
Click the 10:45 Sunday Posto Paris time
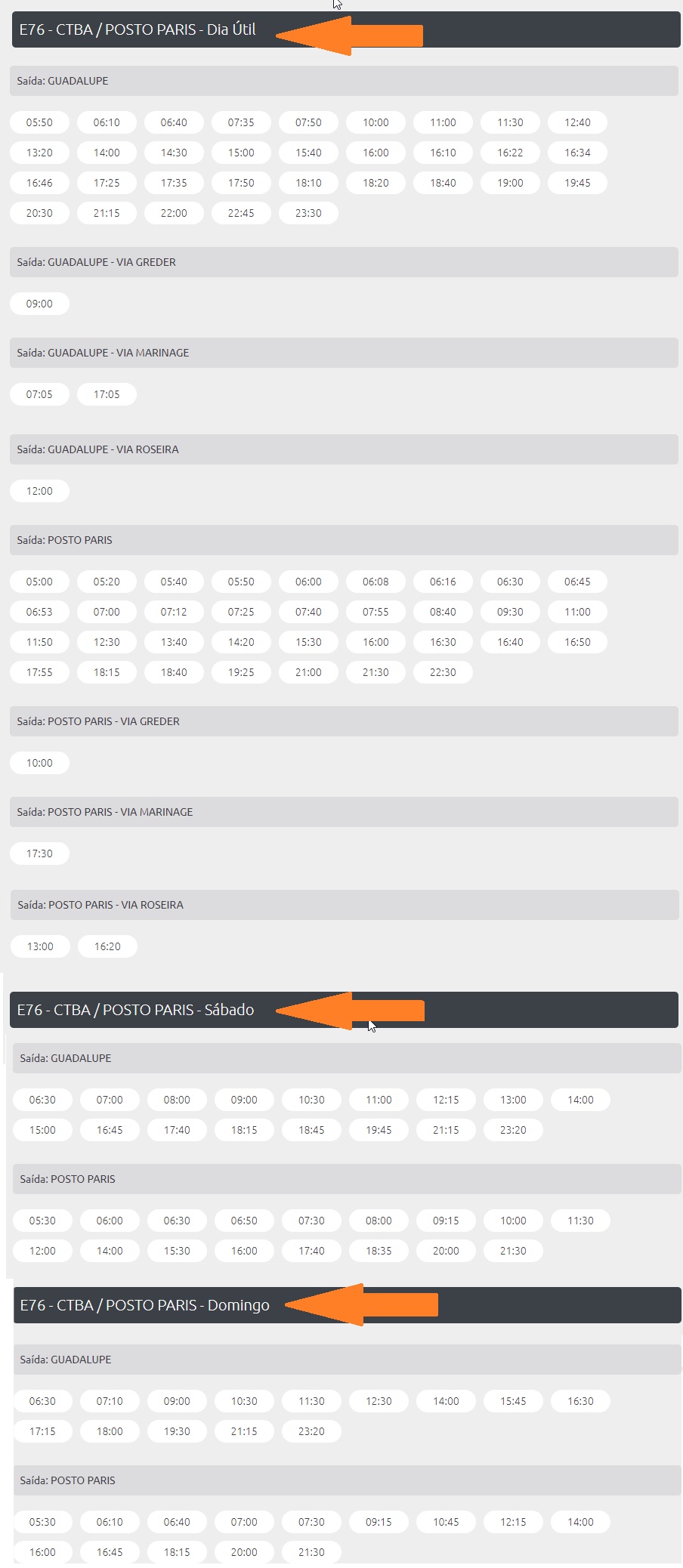446,1522
